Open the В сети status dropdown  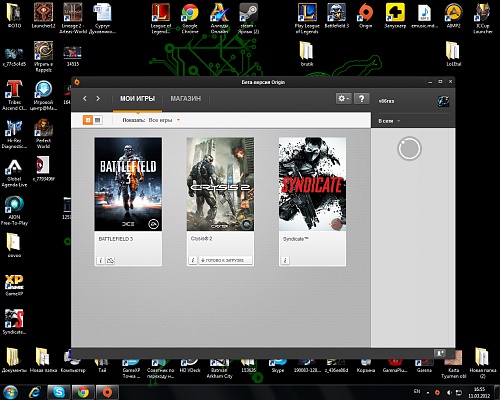coord(389,121)
